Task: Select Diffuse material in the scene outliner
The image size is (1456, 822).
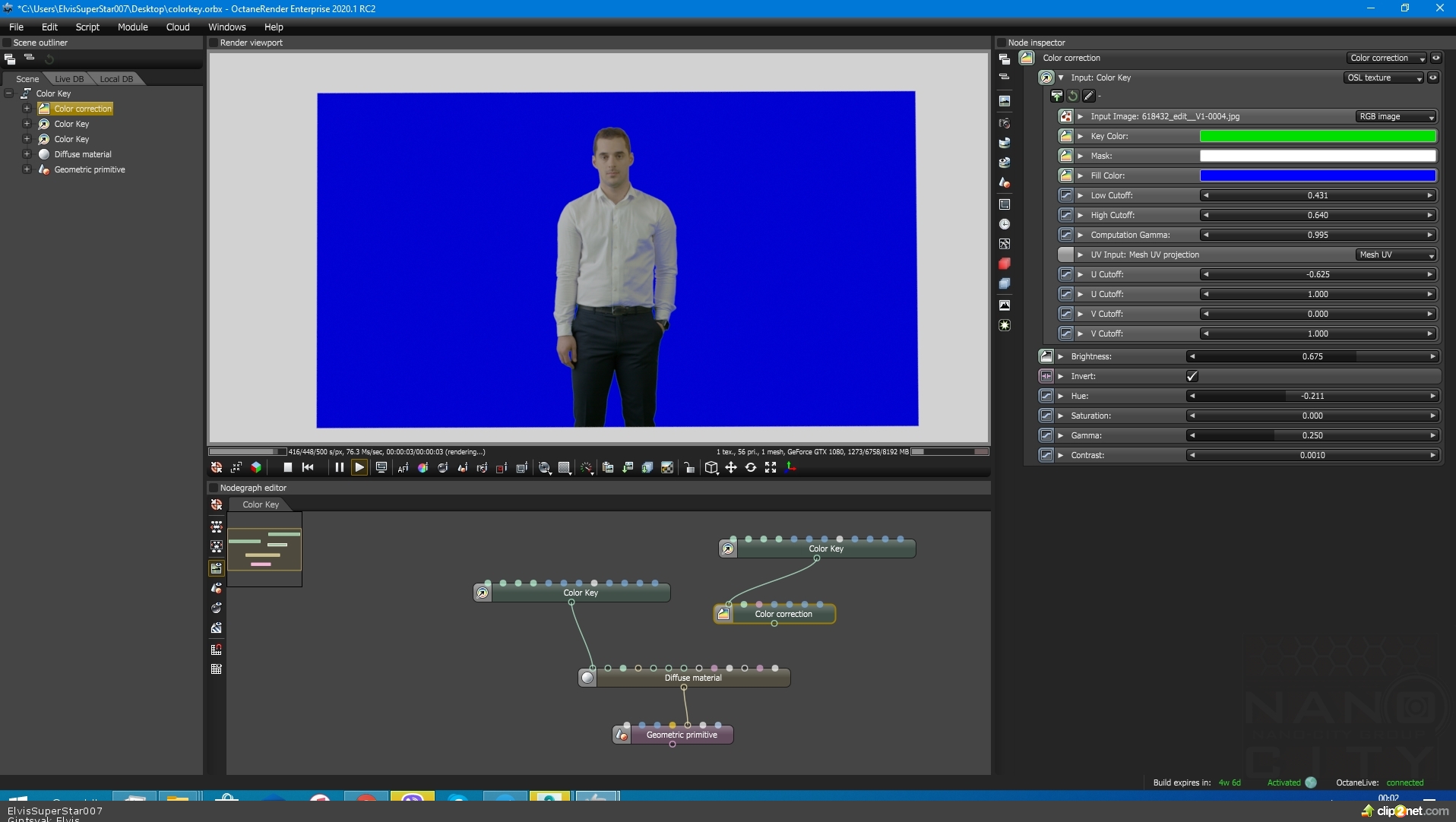Action: click(83, 154)
